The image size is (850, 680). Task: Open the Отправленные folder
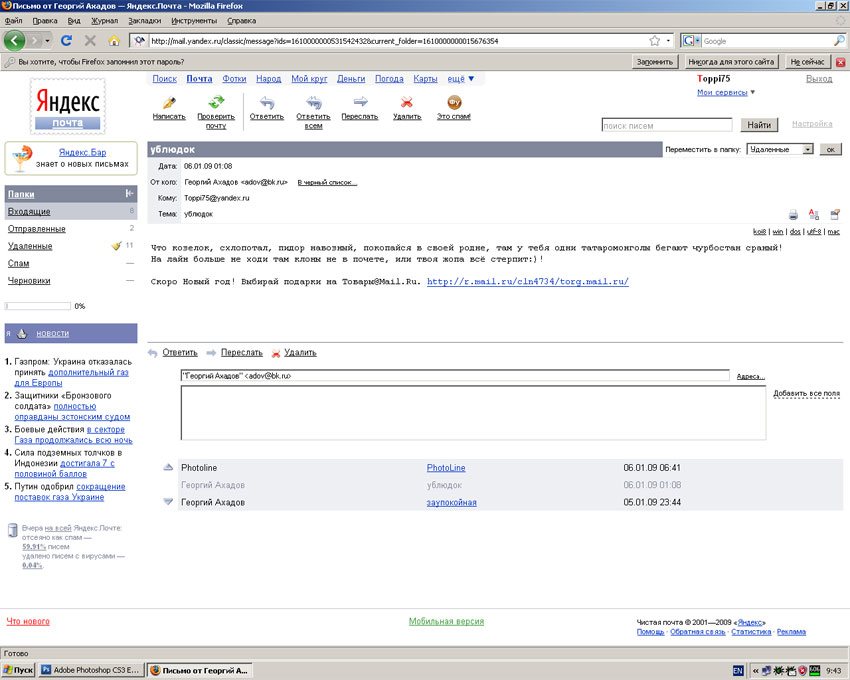[36, 229]
